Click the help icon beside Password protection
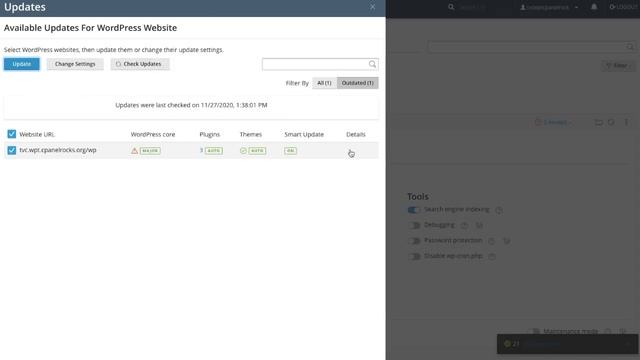Screen dimensions: 640x360 click(x=491, y=241)
